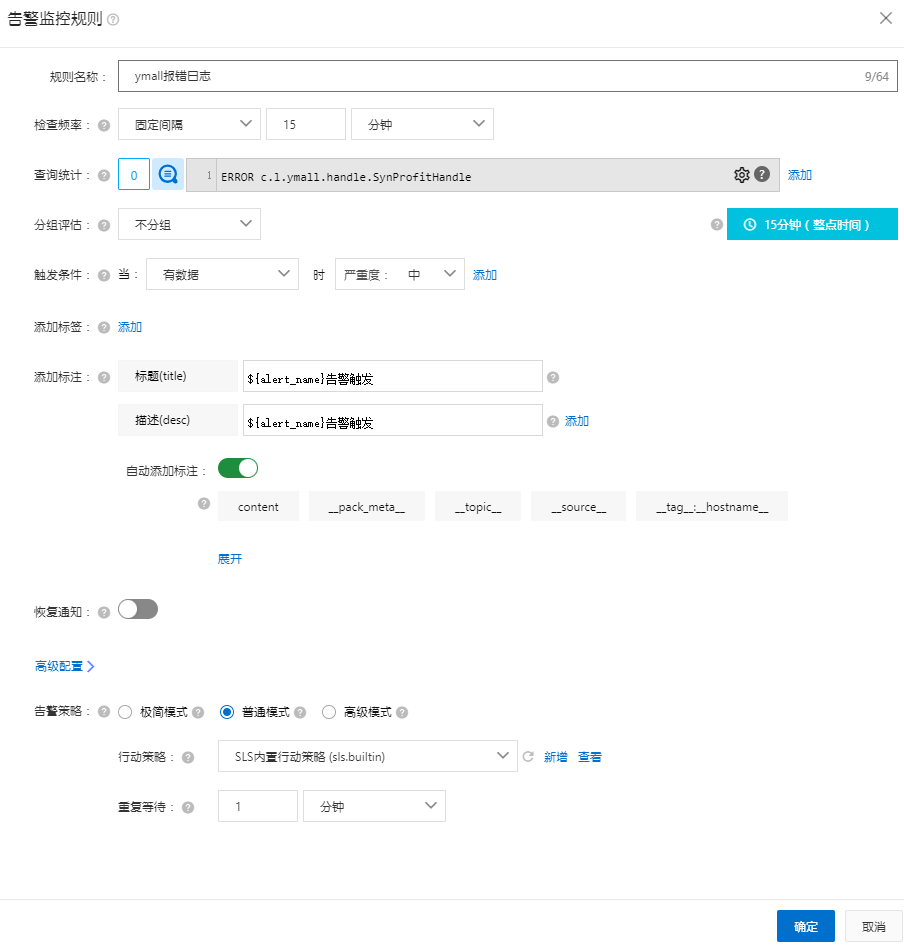
Task: Click help icon inside the query box
Action: (762, 175)
